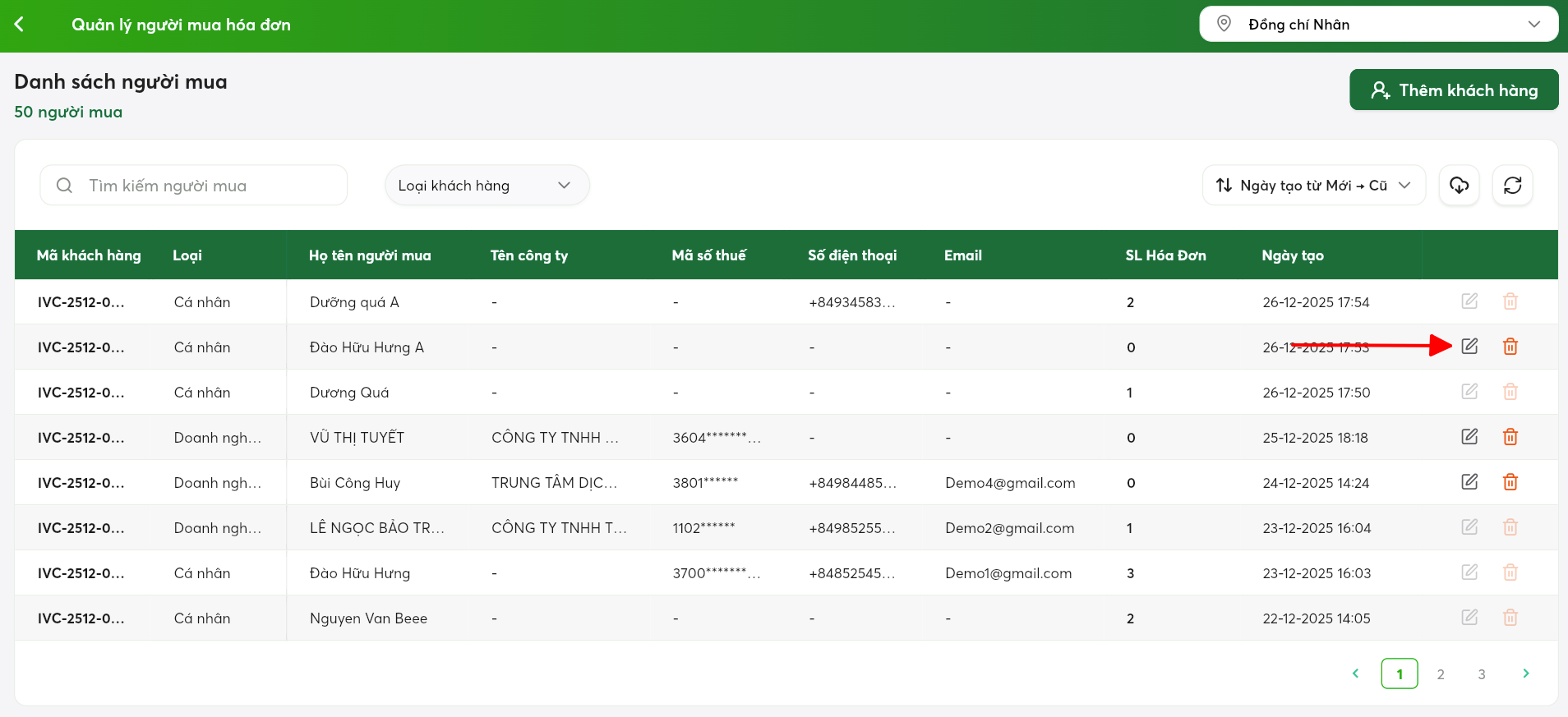Focus the Tìm kiếm người mua search field
The image size is (1568, 717).
pos(194,186)
